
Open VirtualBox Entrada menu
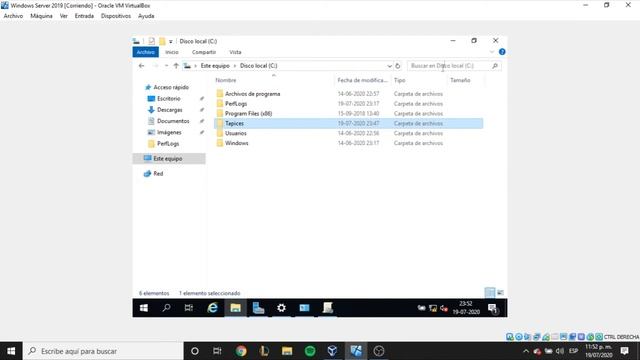pyautogui.click(x=84, y=16)
